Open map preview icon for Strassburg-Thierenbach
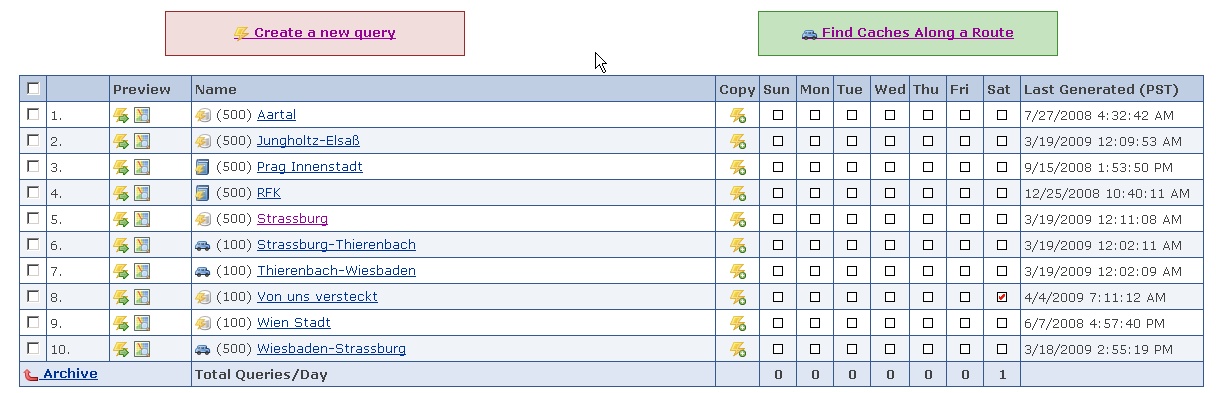This screenshot has height=393, width=1216. [x=142, y=245]
